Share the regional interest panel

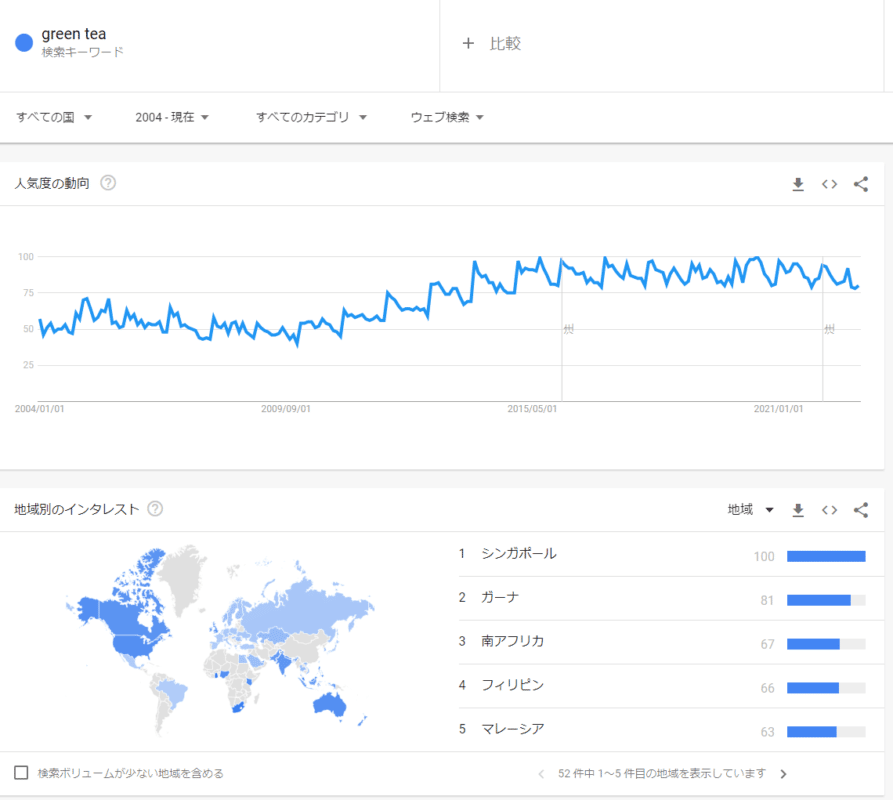point(861,510)
